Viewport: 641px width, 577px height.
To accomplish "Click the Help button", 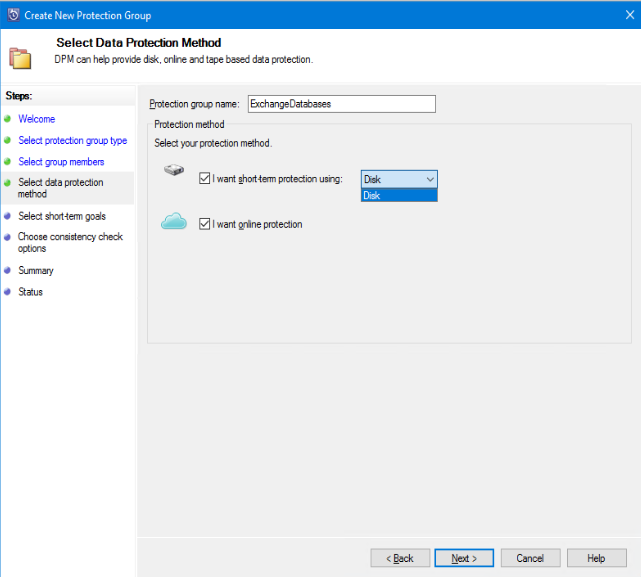I will (596, 558).
